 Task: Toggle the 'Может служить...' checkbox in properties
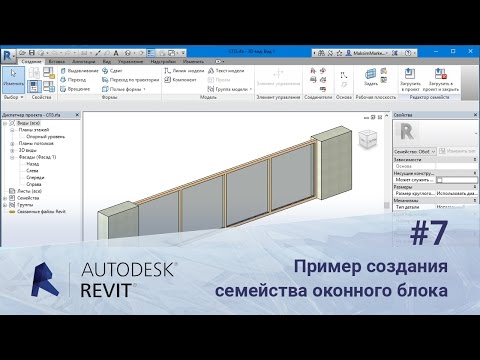click(x=440, y=180)
